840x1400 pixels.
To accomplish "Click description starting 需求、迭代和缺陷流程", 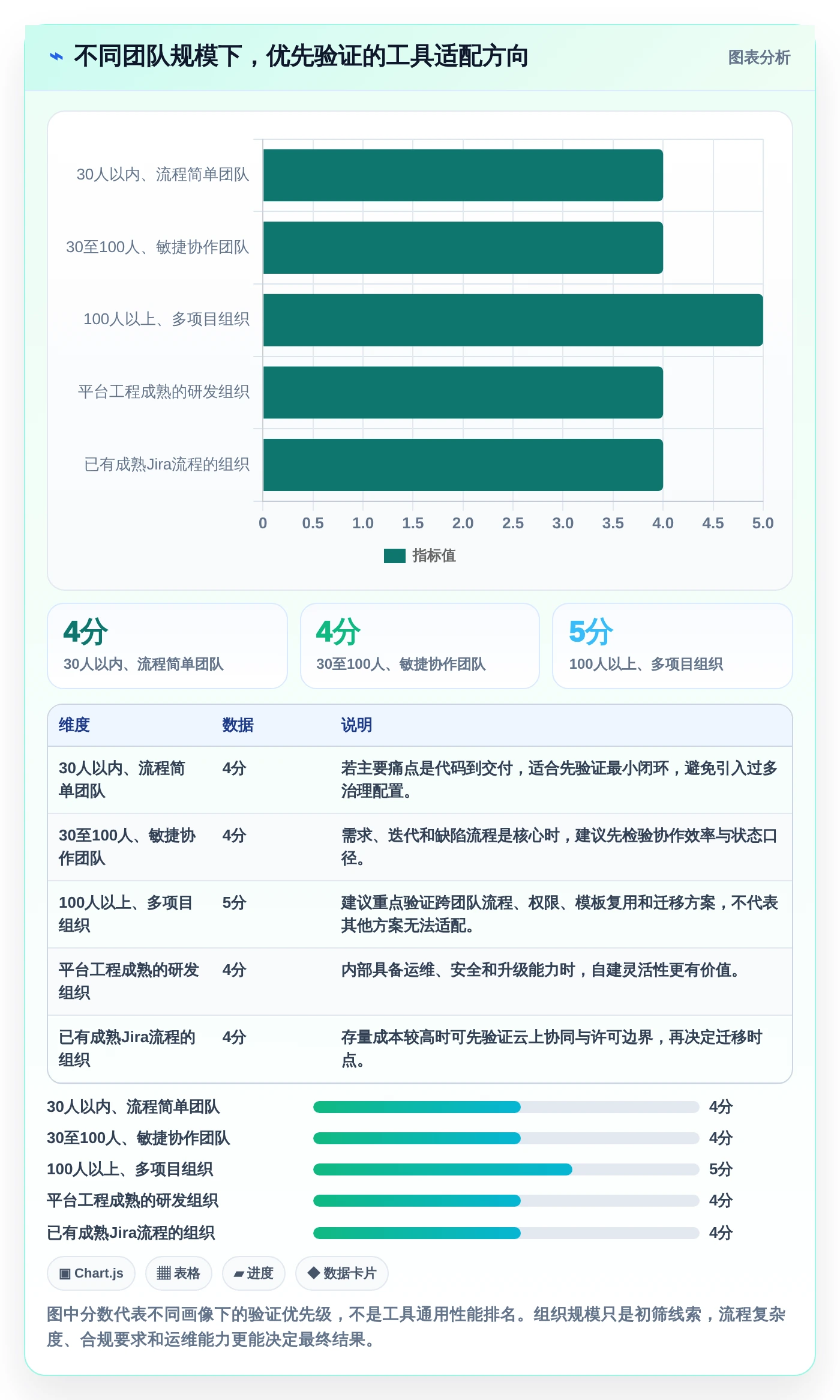I will click(560, 847).
